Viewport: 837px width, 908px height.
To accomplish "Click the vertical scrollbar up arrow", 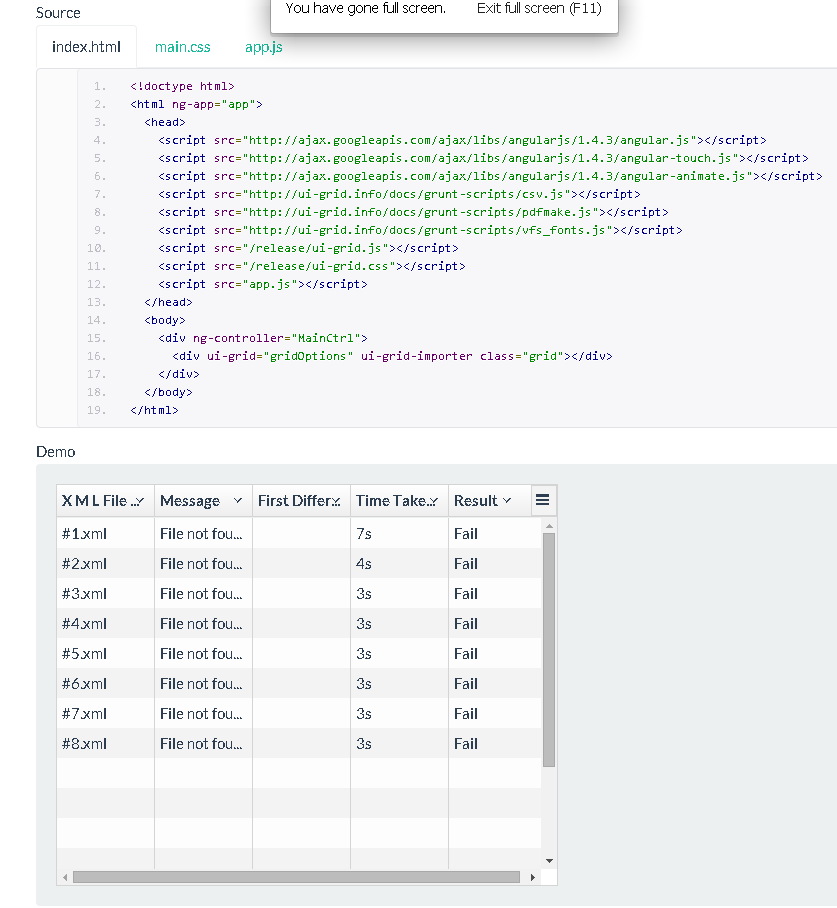I will point(548,525).
